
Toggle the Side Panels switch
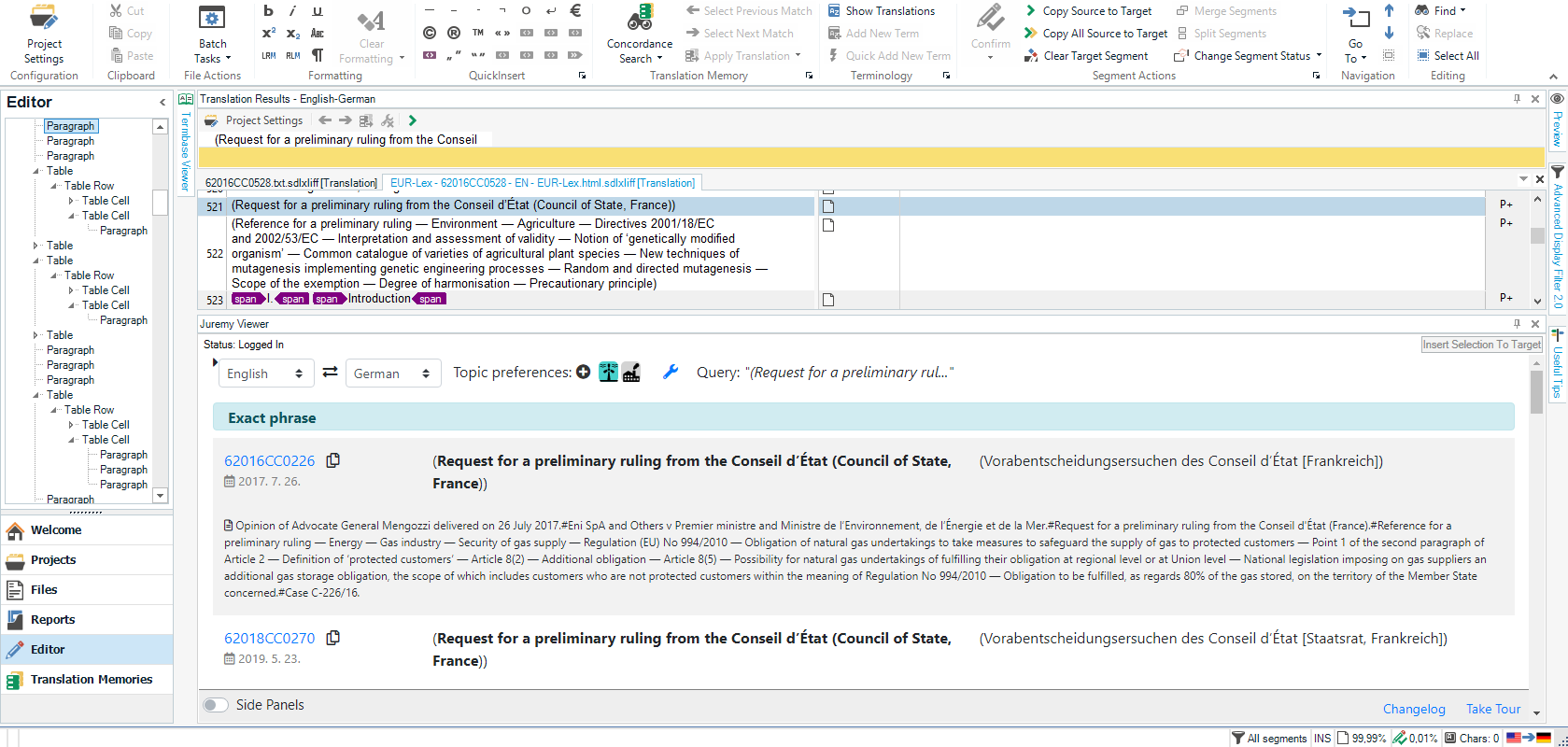click(216, 705)
